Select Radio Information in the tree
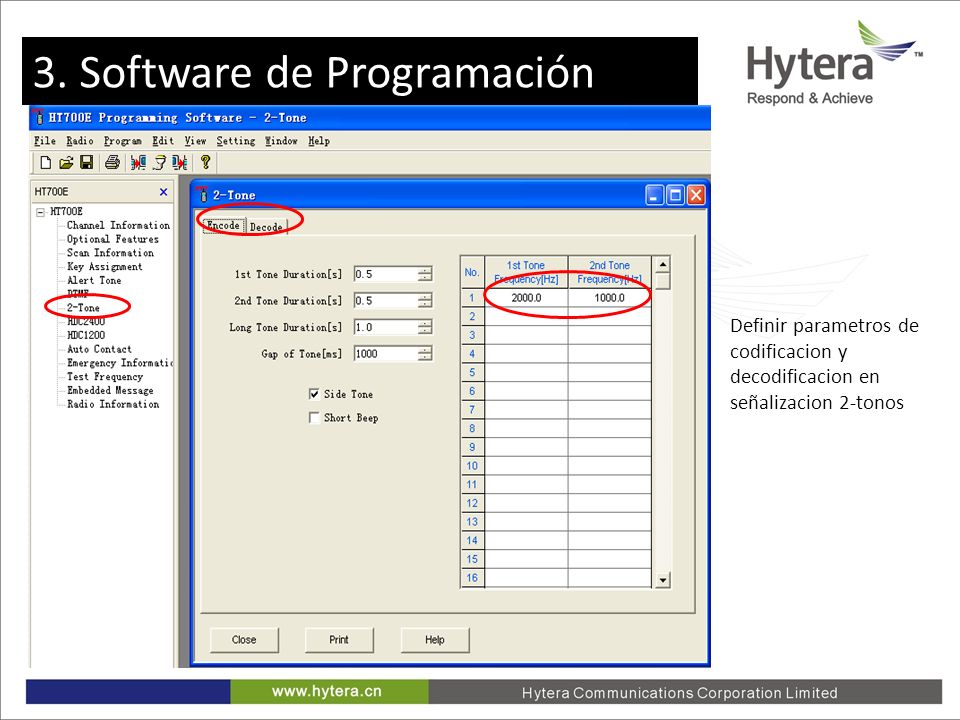The width and height of the screenshot is (960, 720). (113, 404)
